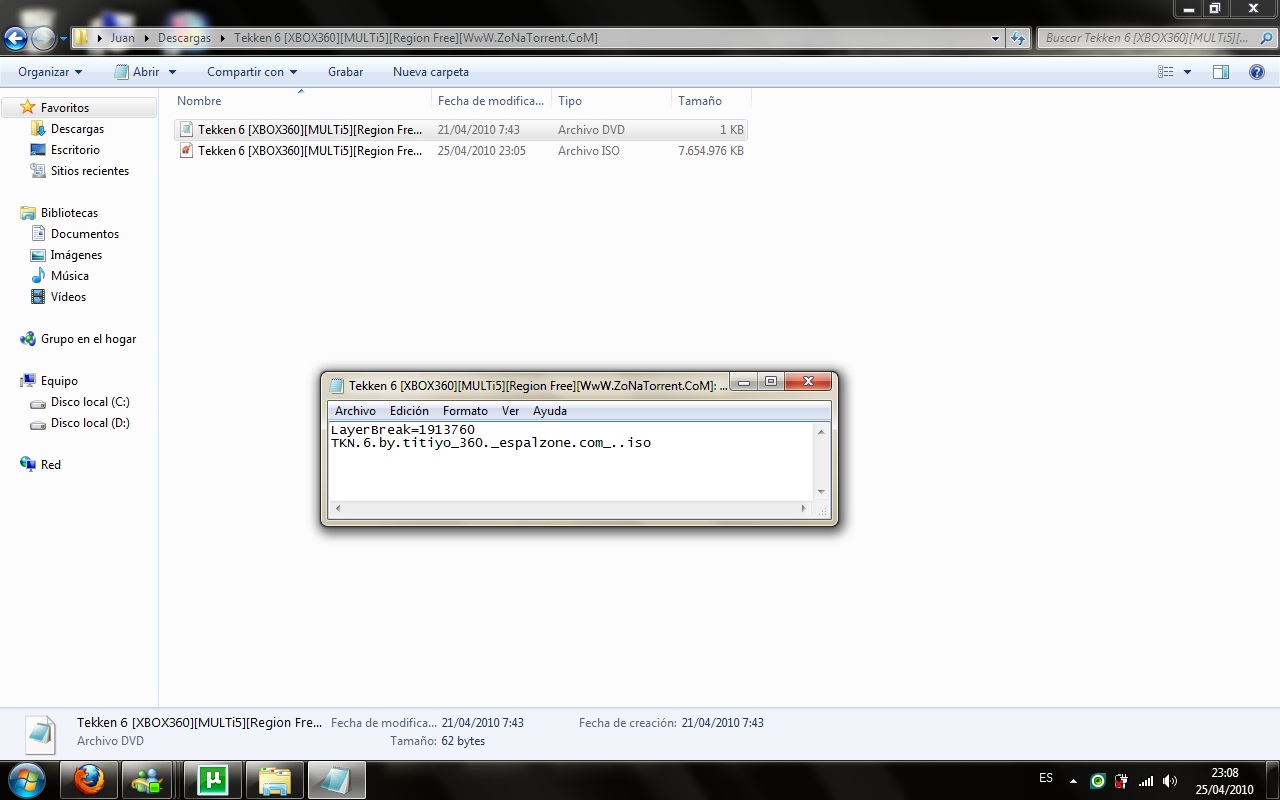The image size is (1280, 800).
Task: Open Escritorio in Favoritos
Action: tap(75, 150)
